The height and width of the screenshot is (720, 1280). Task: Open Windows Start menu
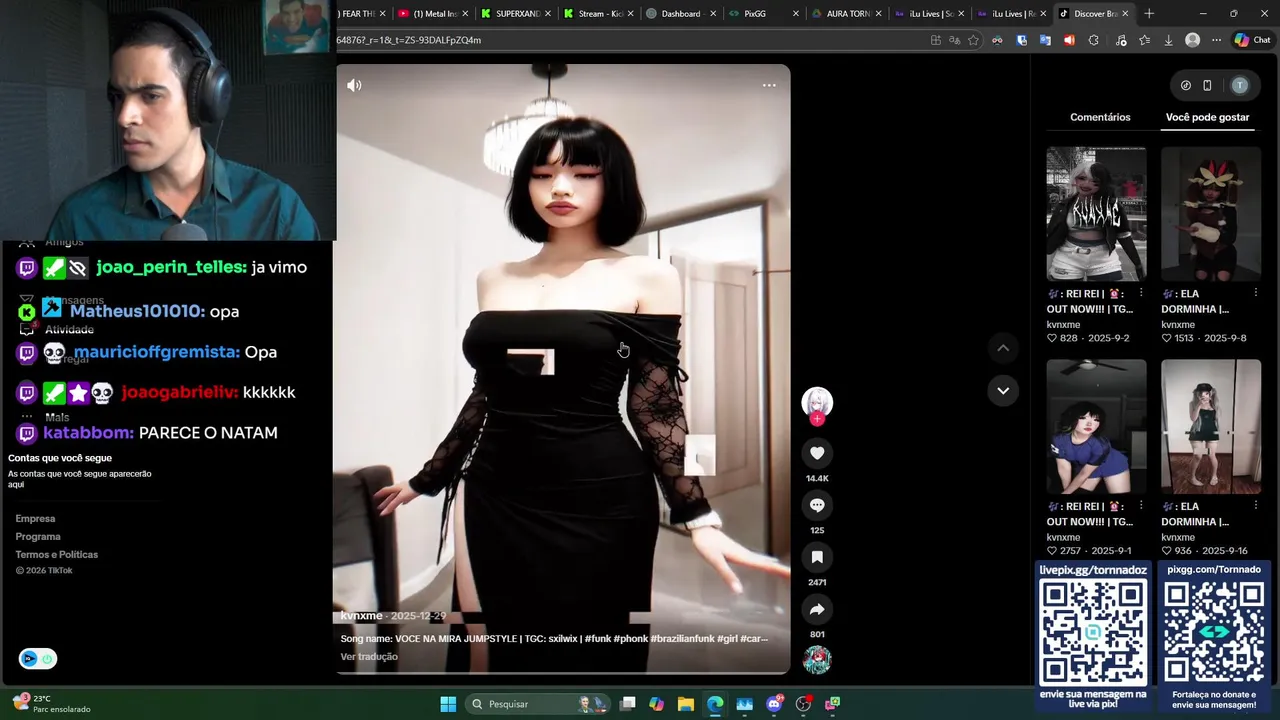(448, 704)
